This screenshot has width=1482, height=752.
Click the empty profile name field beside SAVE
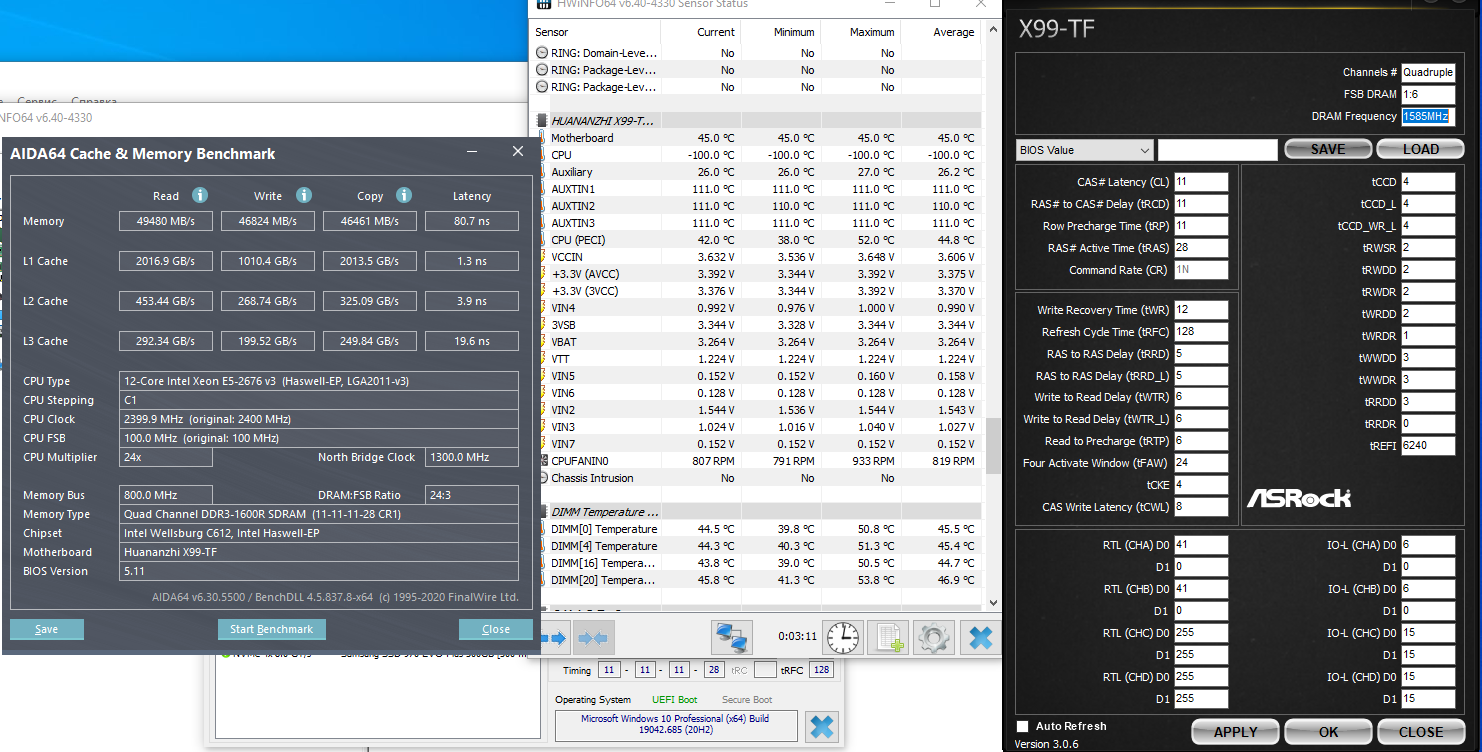pos(1217,150)
